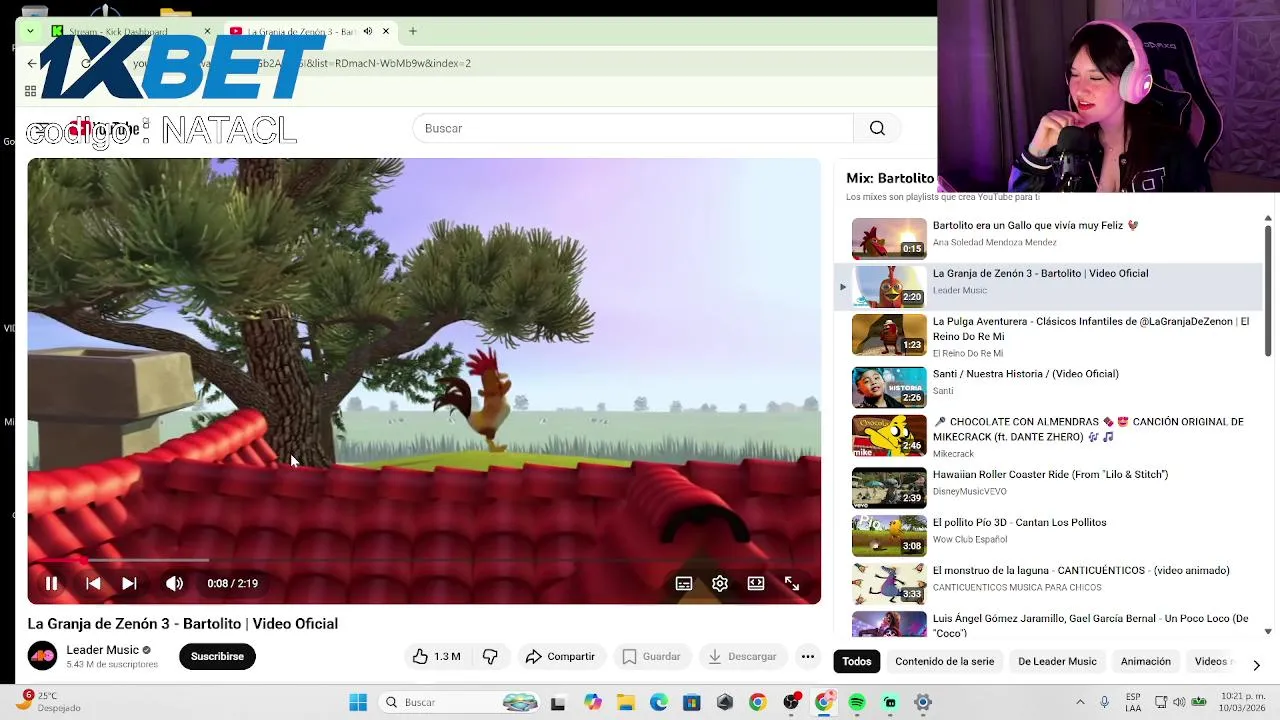Expand the tab search dropdown

click(x=30, y=31)
